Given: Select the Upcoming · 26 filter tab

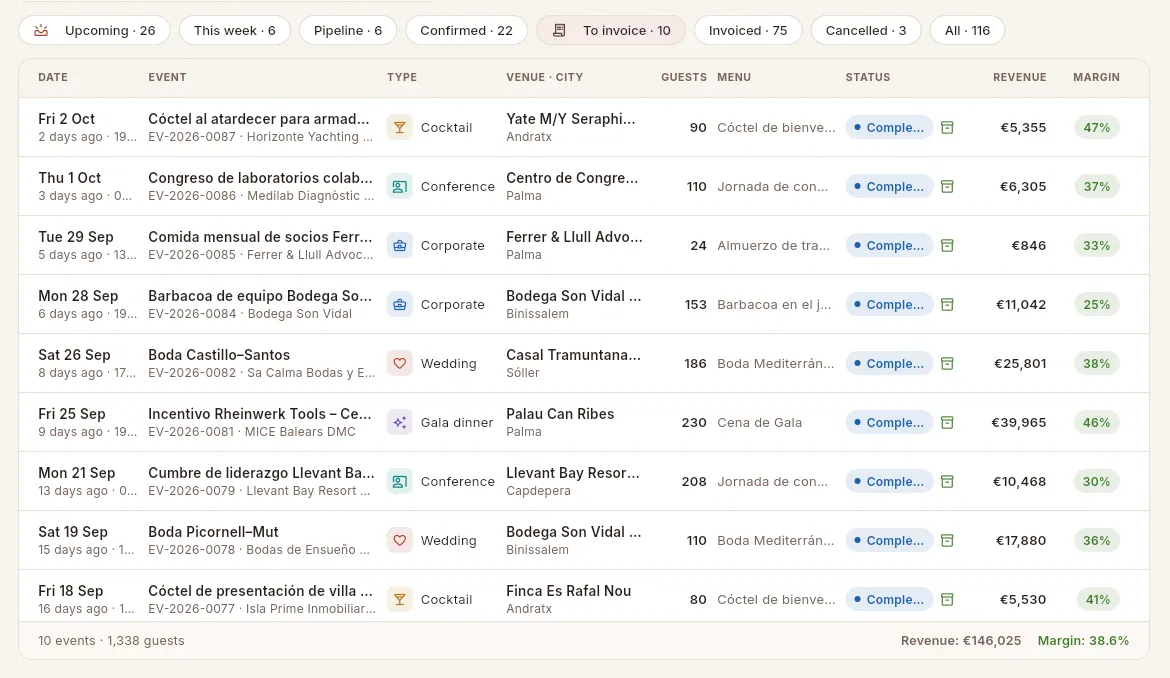Looking at the screenshot, I should pos(95,31).
